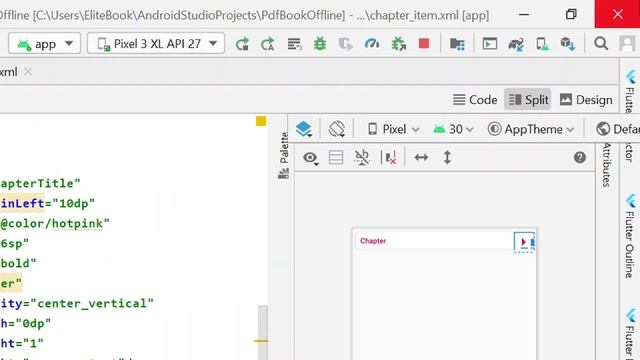Click yellow warning stripe on scrollbar
Image resolution: width=640 pixels, height=360 pixels.
261,341
